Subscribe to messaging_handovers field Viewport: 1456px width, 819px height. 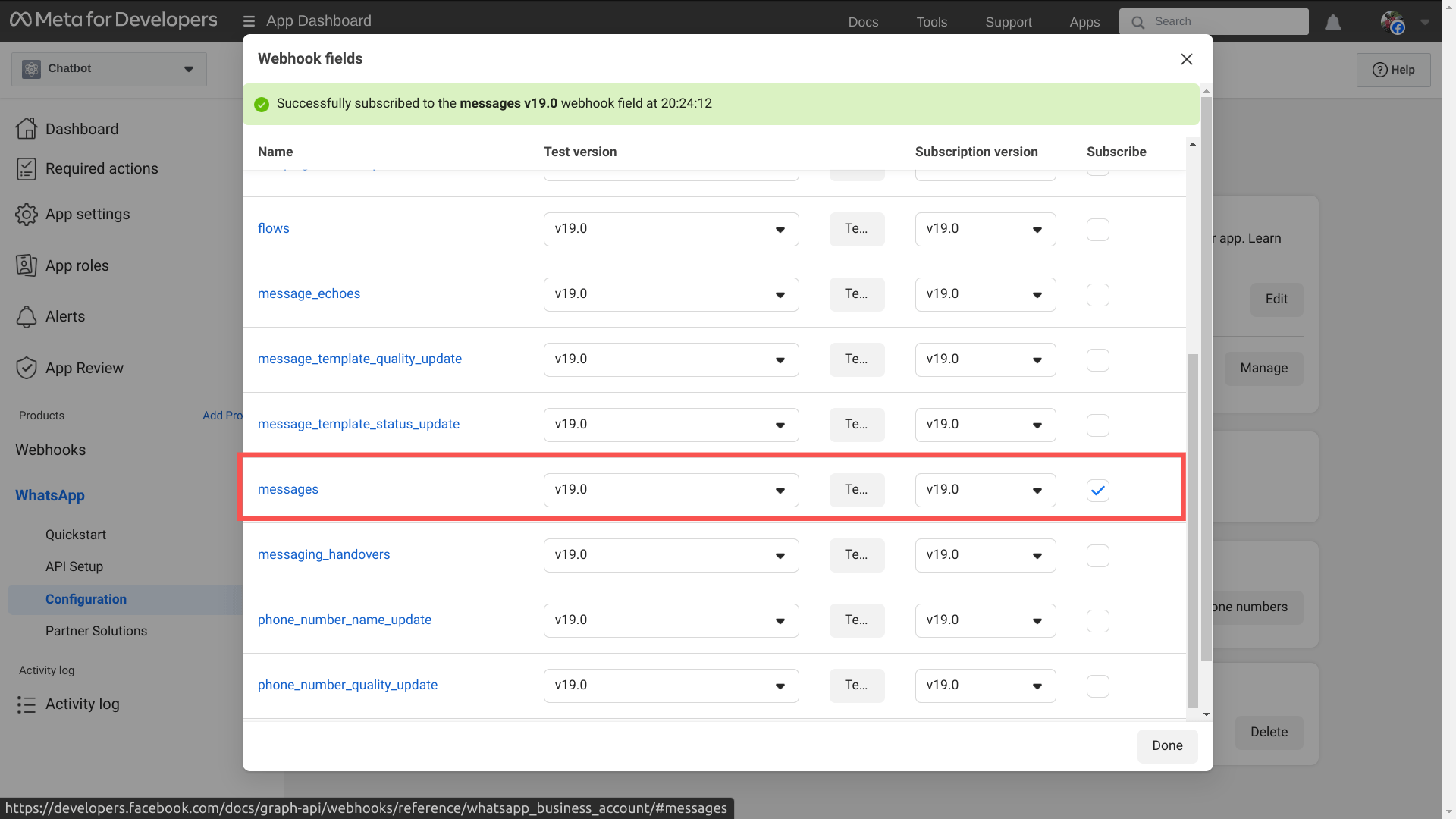1097,556
